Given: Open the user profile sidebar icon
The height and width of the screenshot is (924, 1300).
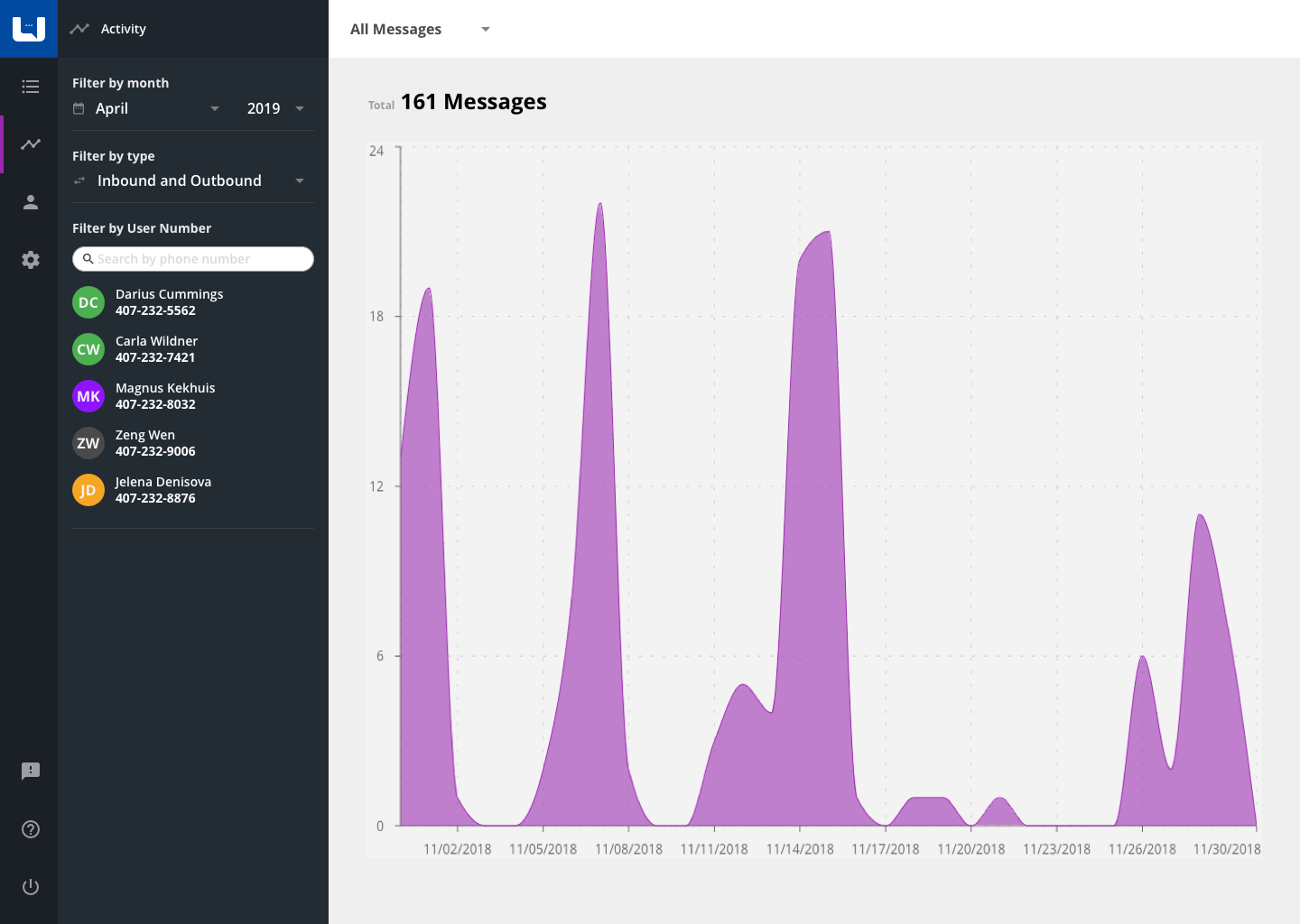Looking at the screenshot, I should (x=31, y=202).
